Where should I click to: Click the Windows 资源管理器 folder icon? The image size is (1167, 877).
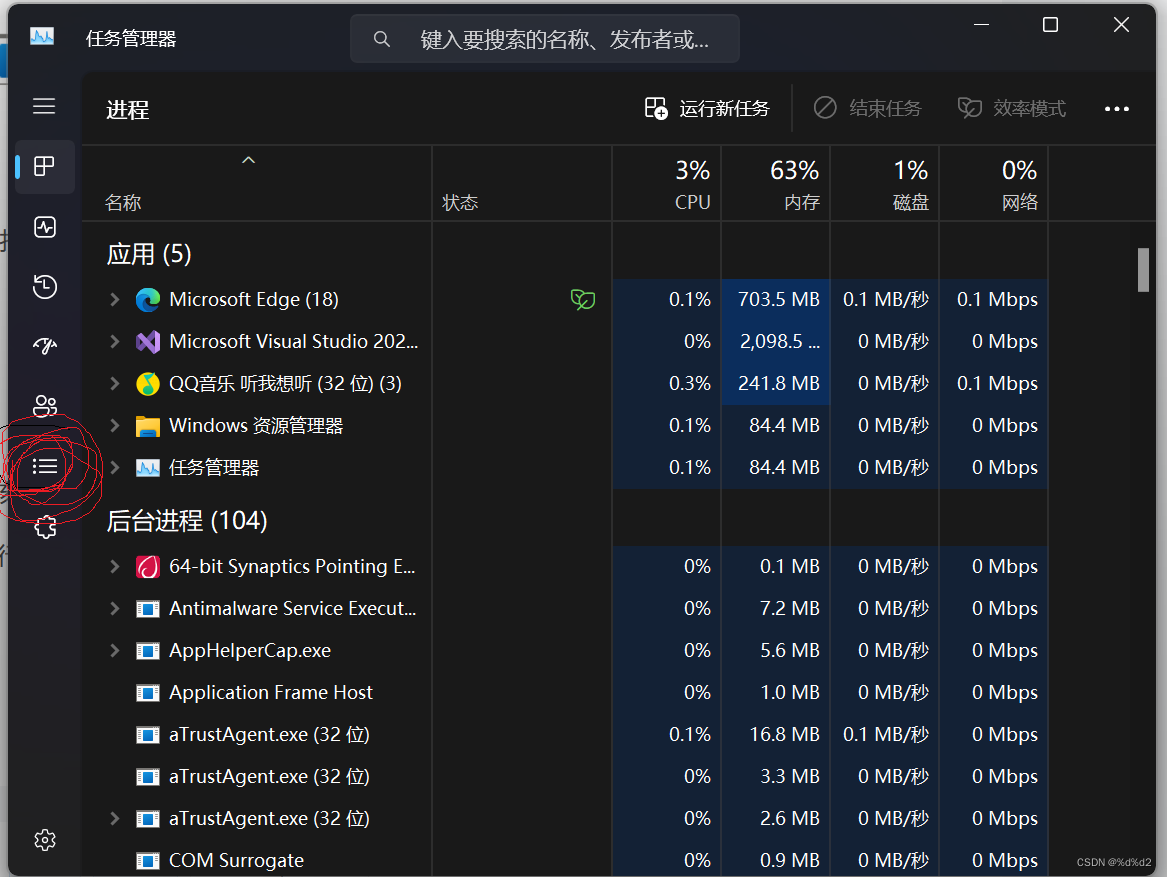click(148, 427)
